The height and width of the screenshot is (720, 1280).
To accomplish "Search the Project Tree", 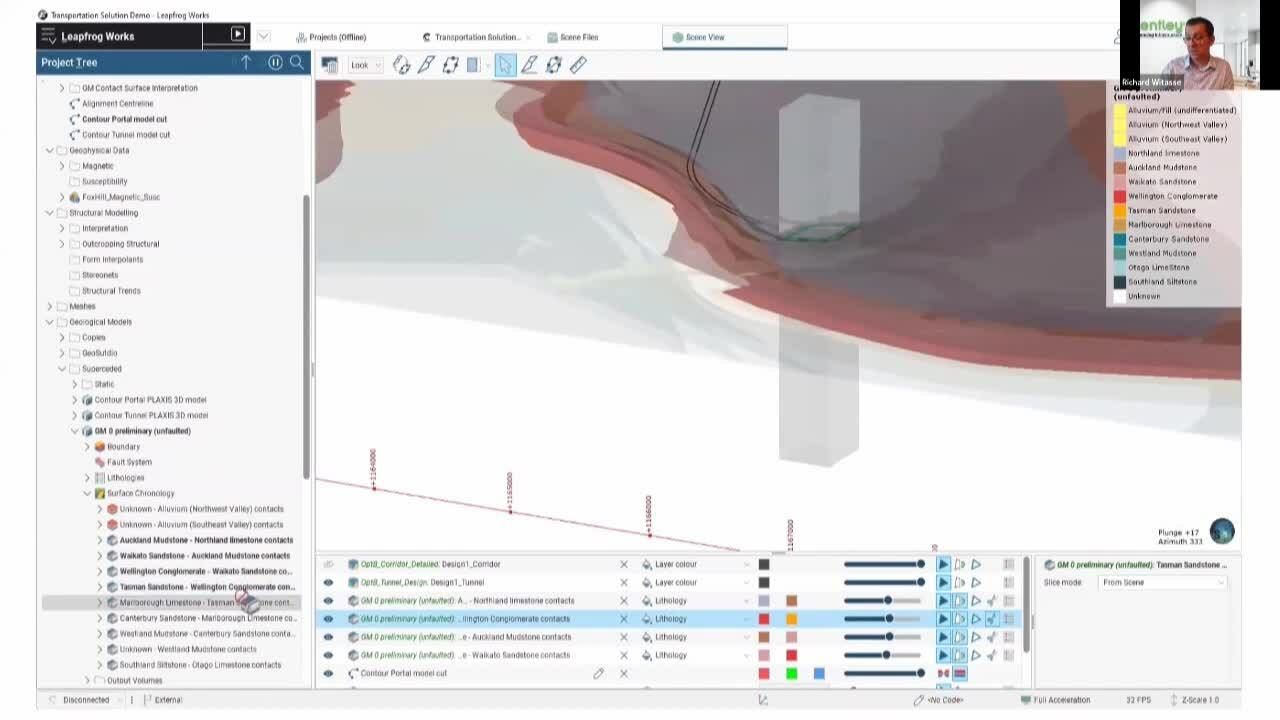I will click(297, 62).
